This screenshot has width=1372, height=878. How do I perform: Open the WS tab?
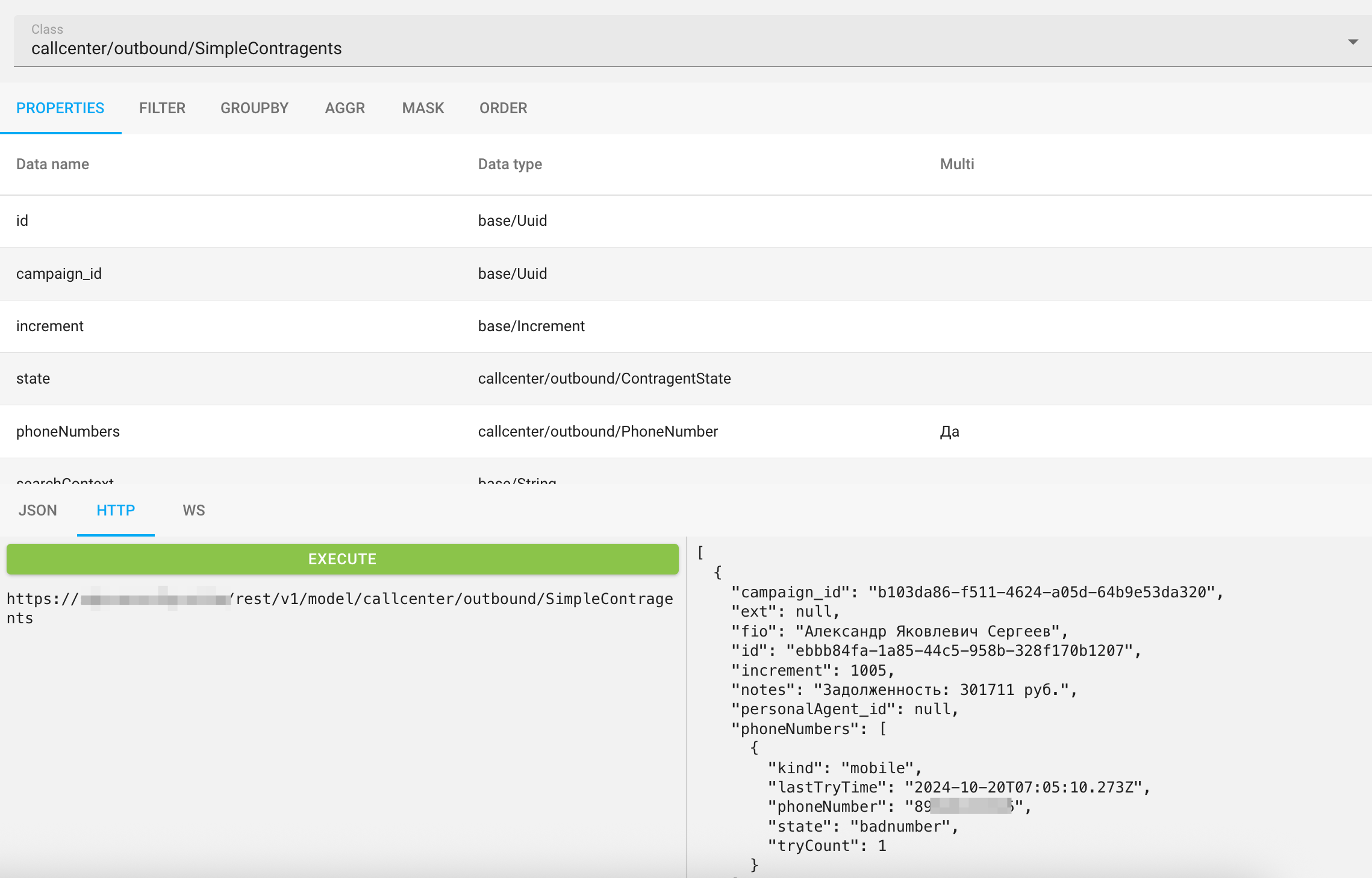pos(193,511)
